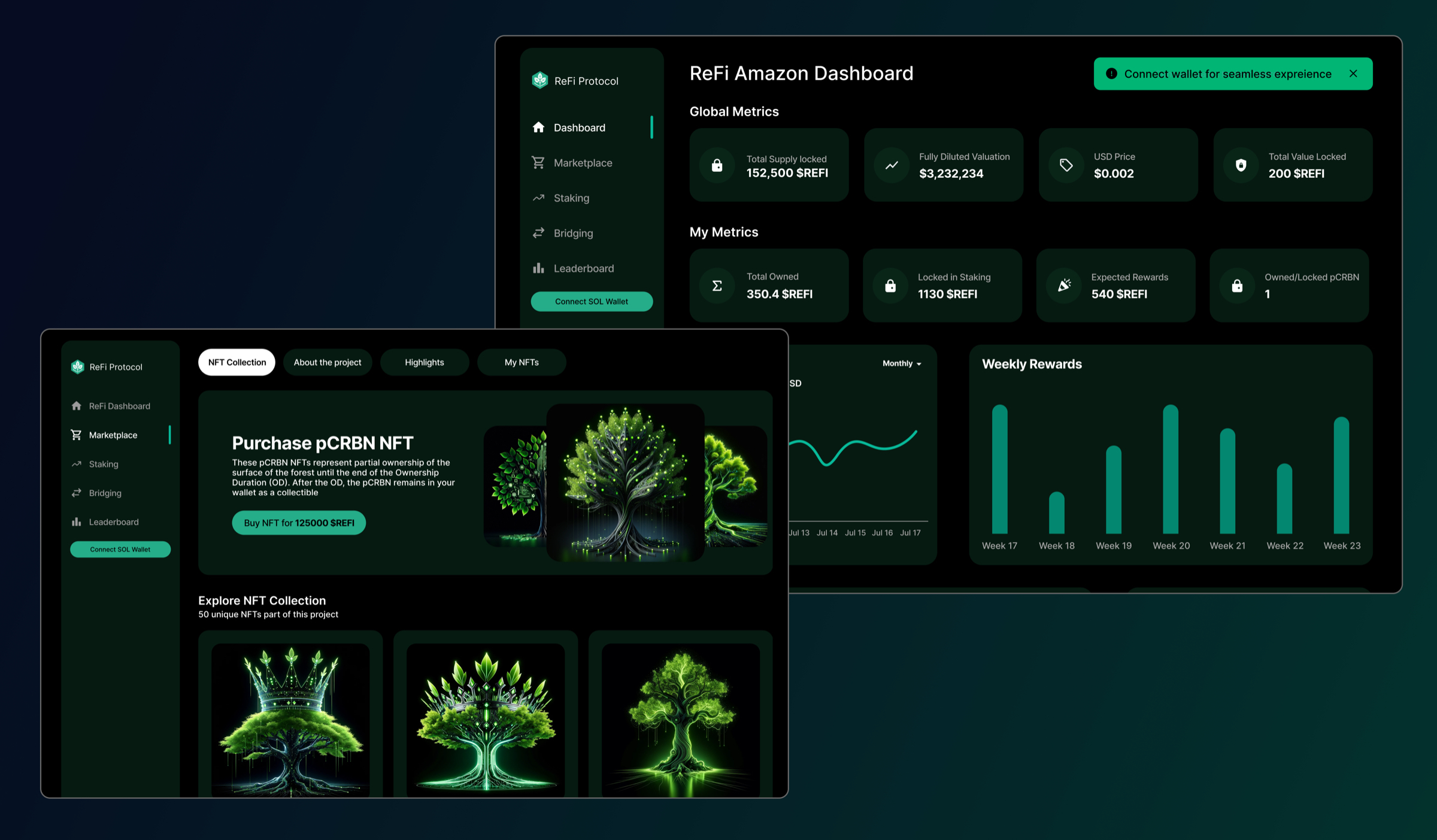Click the info icon in the Connect wallet banner

1111,74
